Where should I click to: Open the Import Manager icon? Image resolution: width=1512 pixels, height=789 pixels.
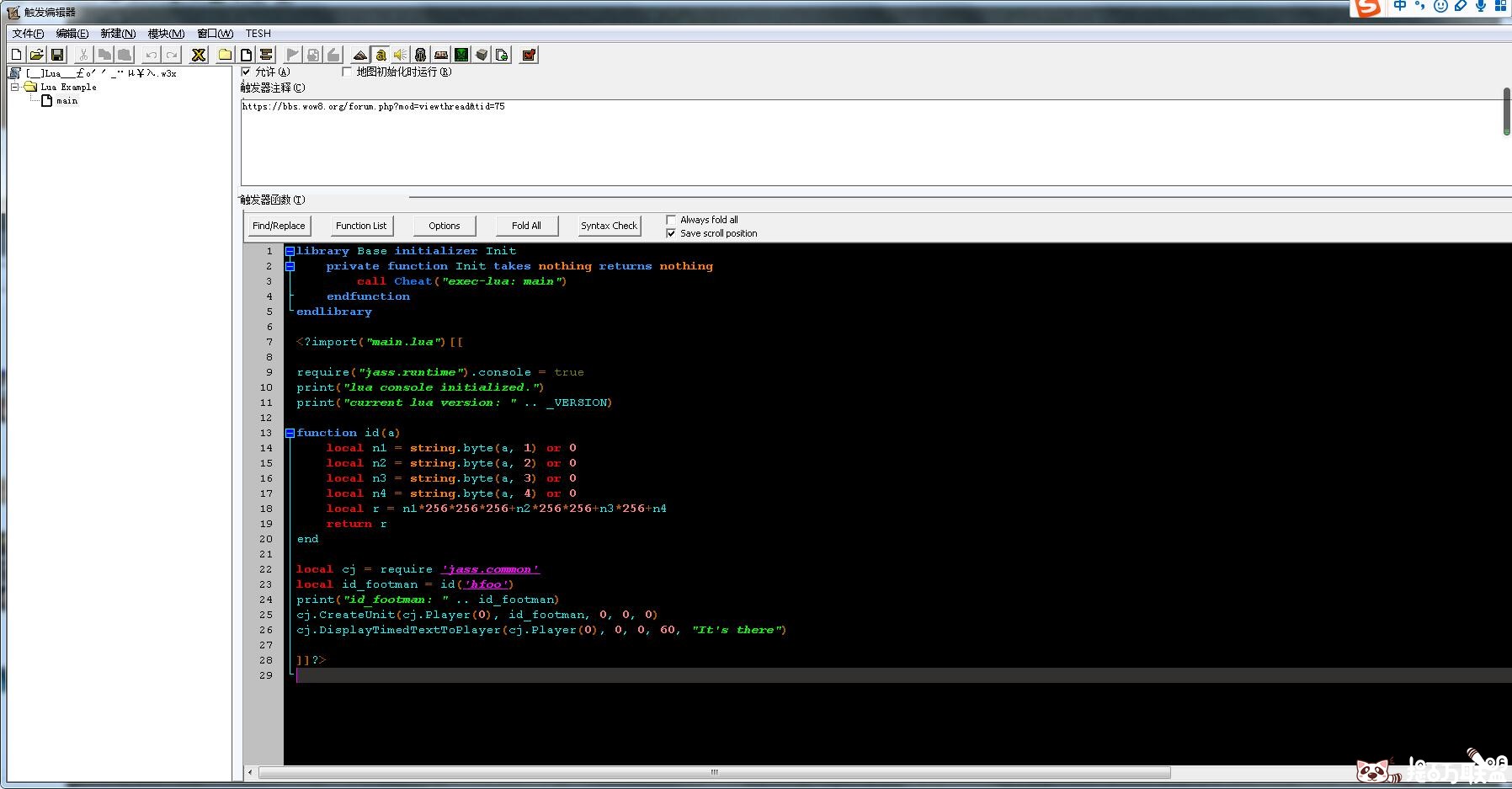[x=502, y=55]
